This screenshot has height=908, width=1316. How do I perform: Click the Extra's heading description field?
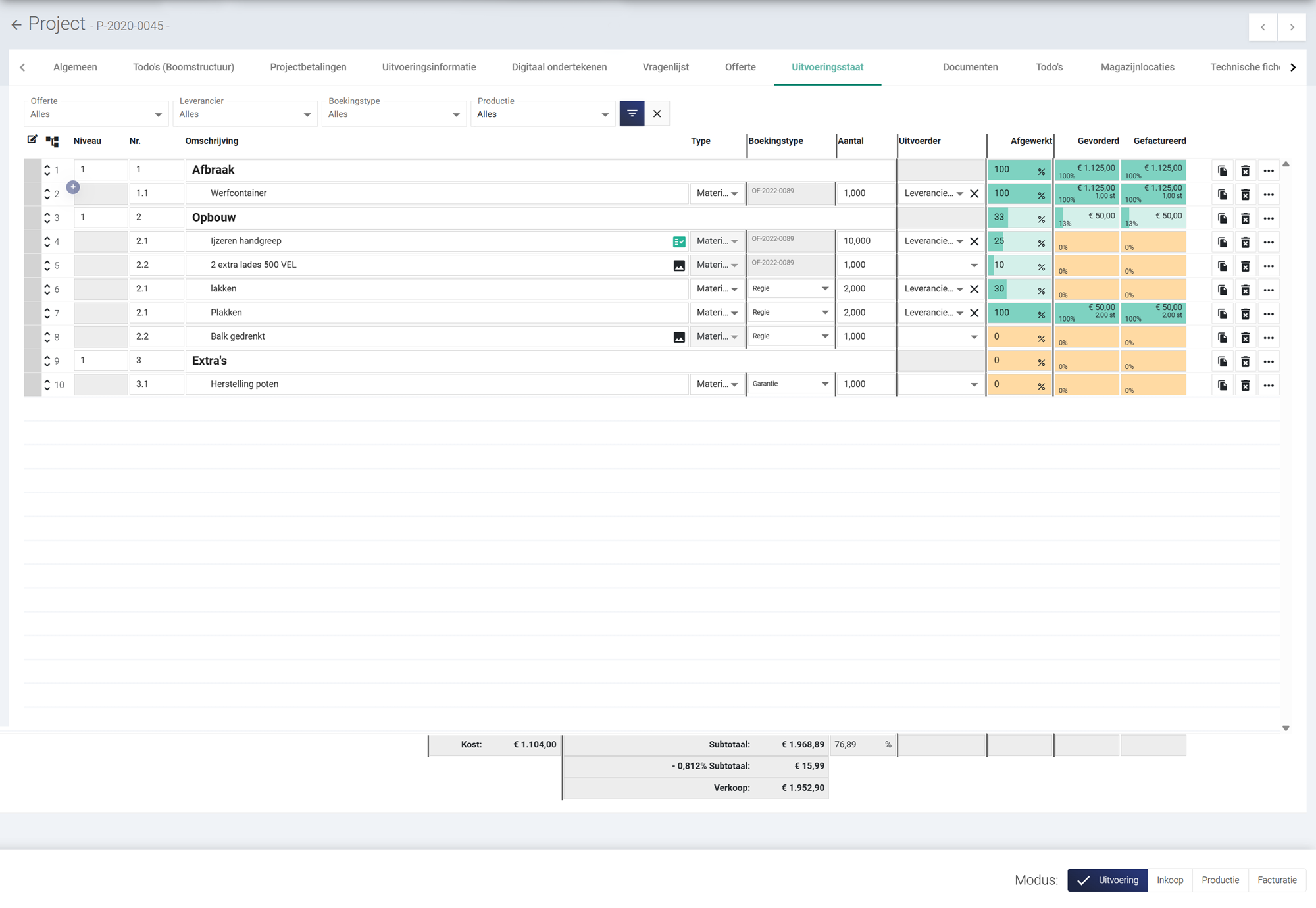pyautogui.click(x=540, y=361)
